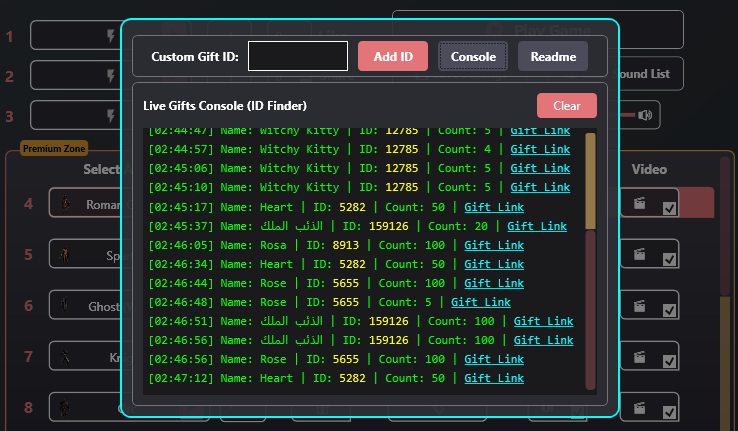
Task: Click the character icon in row 8
Action: [65, 408]
